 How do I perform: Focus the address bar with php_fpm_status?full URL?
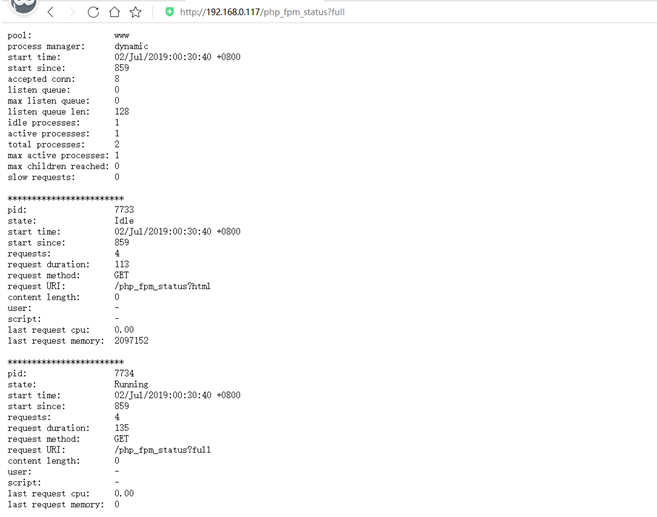[262, 12]
